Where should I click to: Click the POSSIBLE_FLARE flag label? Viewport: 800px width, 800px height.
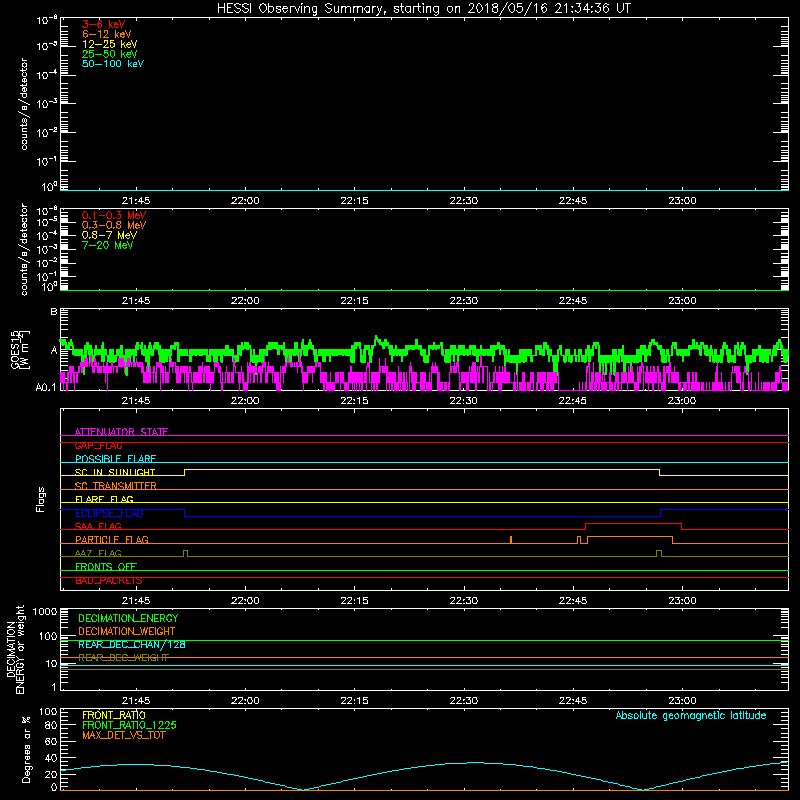pyautogui.click(x=115, y=459)
